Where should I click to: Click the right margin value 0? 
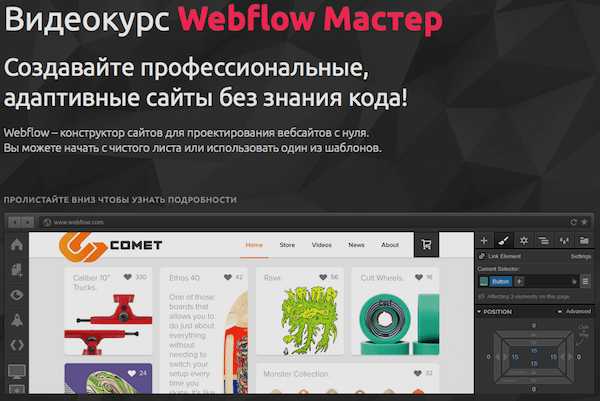(579, 357)
